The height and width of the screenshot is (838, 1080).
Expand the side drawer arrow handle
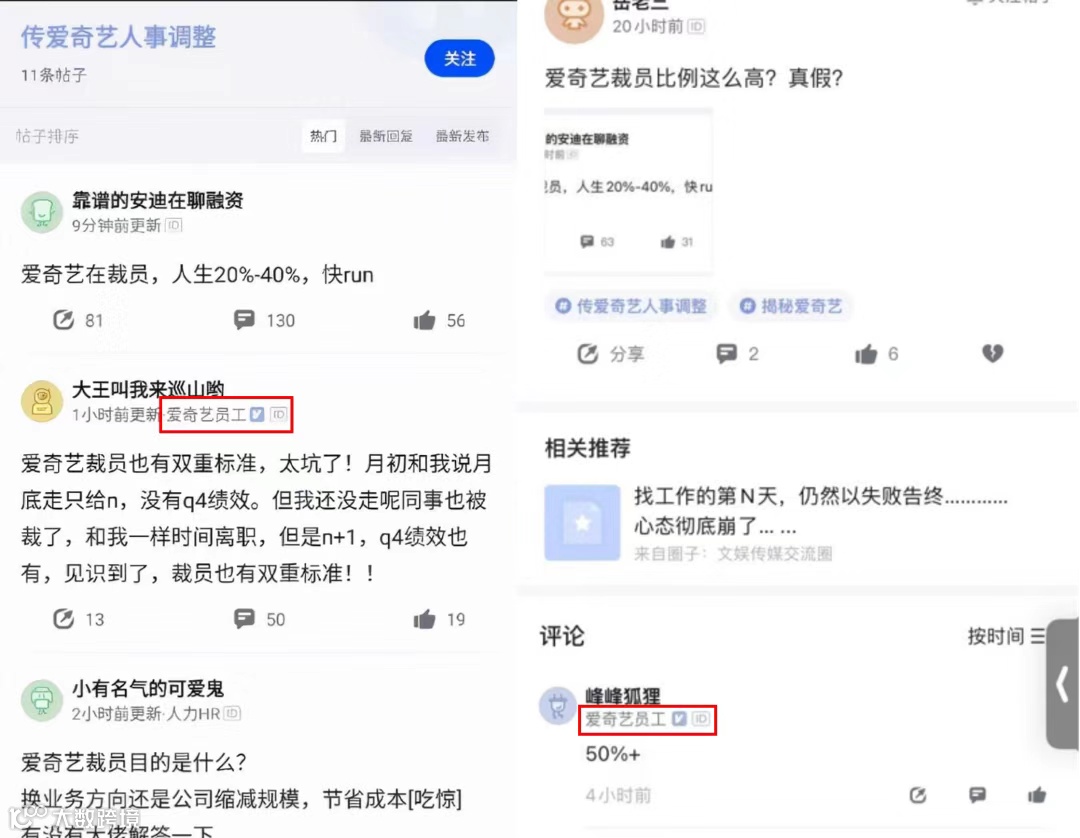tap(1063, 683)
